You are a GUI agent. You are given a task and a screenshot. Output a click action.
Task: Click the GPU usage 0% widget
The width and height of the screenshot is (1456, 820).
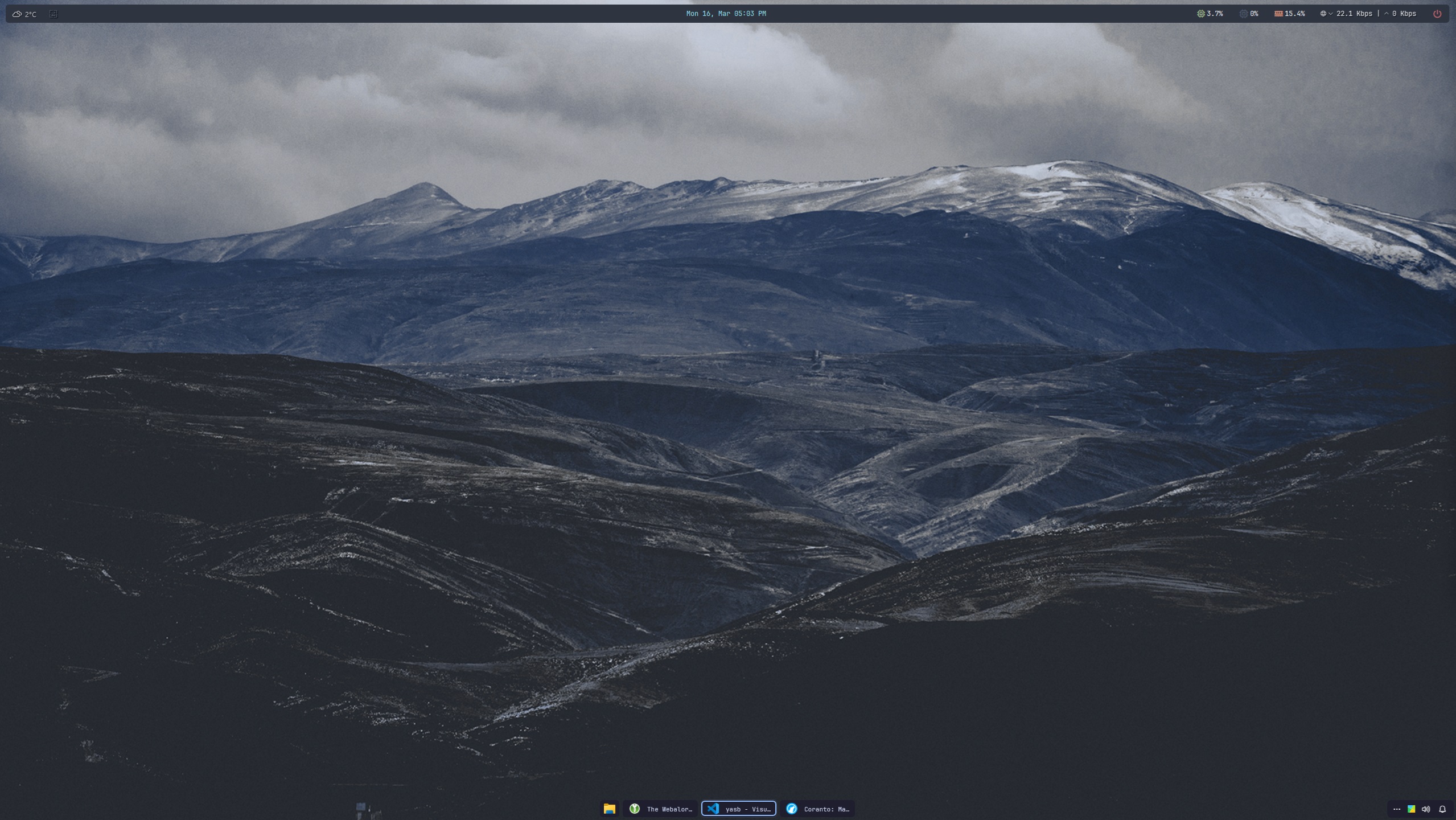pos(1249,14)
